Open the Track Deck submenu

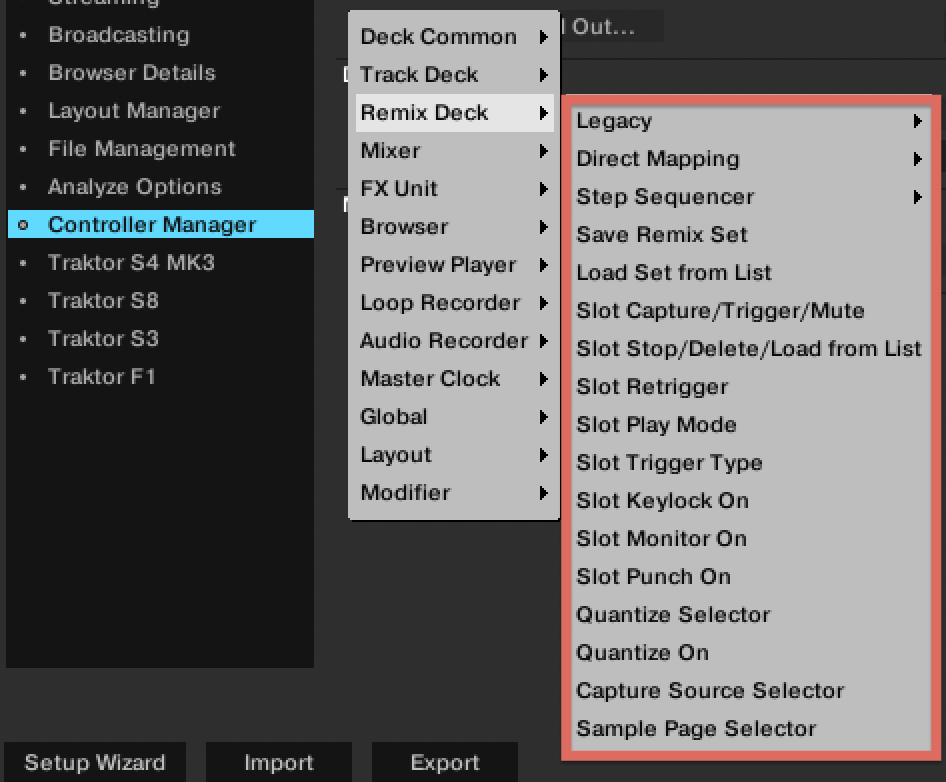pyautogui.click(x=419, y=75)
